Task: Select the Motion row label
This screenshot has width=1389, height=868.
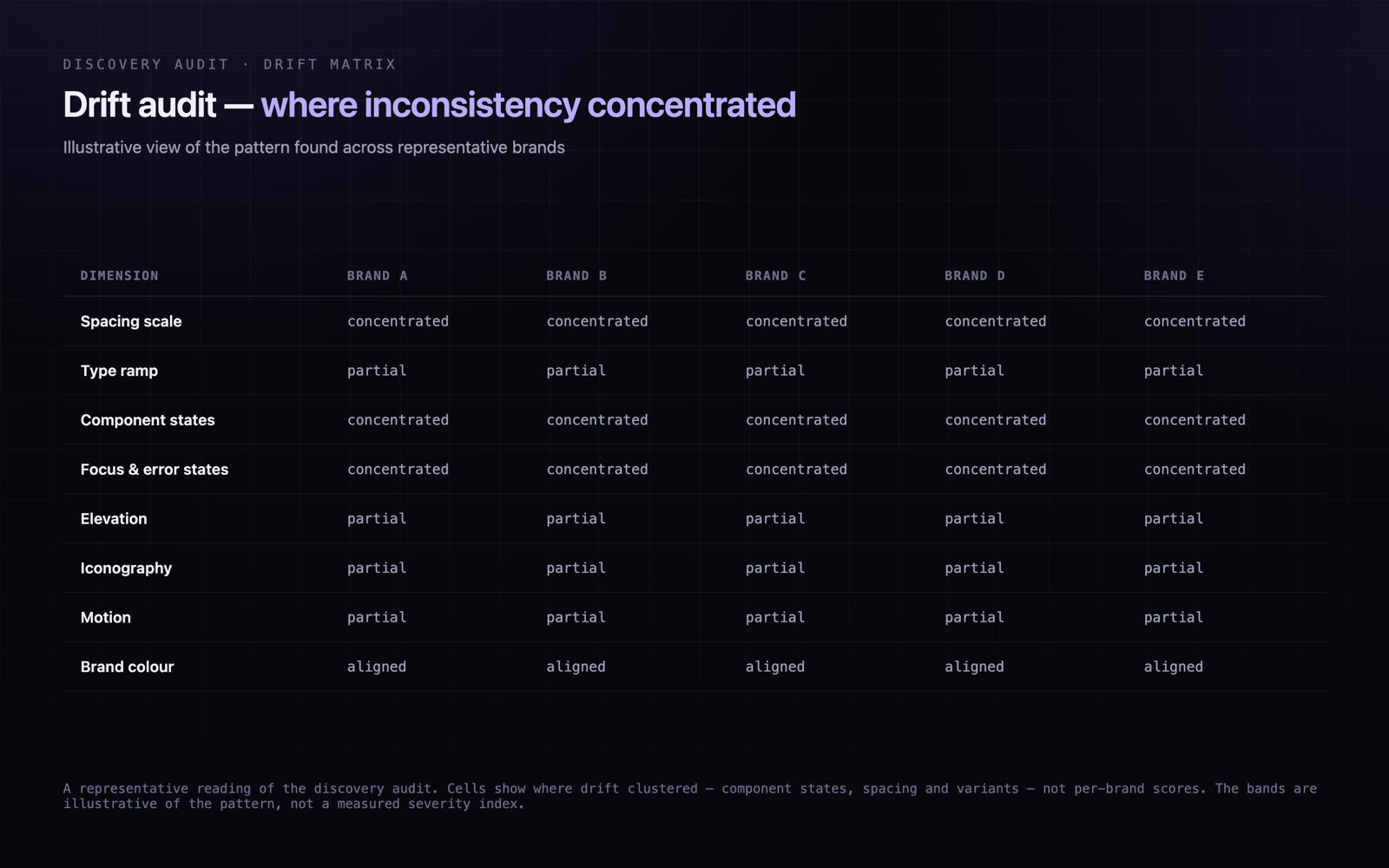Action: click(x=106, y=618)
